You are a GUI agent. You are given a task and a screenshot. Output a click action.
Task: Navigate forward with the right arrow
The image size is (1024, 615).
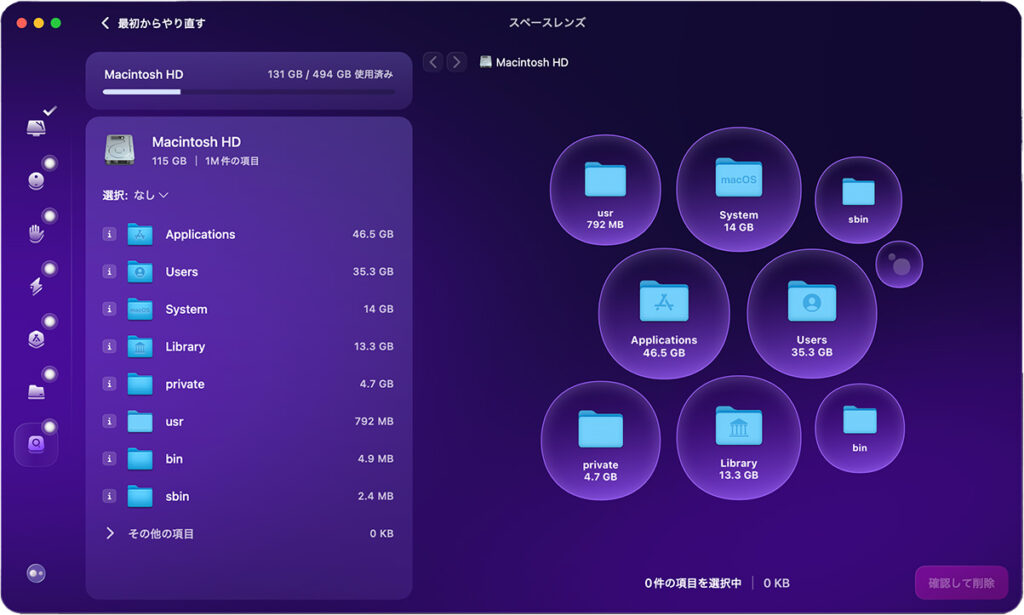coord(456,62)
